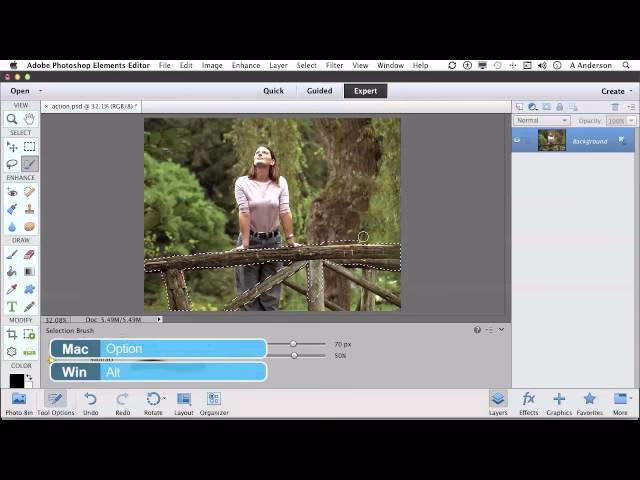Screen dimensions: 640x480
Task: Open the Layout options
Action: pyautogui.click(x=184, y=404)
